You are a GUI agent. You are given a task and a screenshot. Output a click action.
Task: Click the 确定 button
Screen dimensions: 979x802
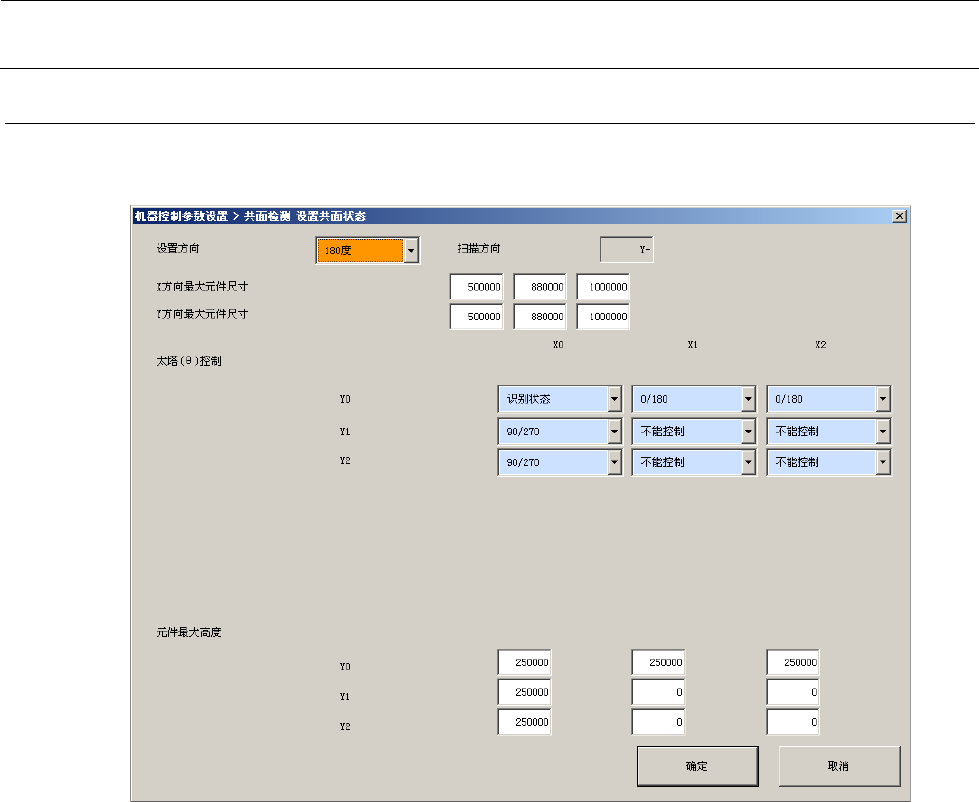click(697, 766)
